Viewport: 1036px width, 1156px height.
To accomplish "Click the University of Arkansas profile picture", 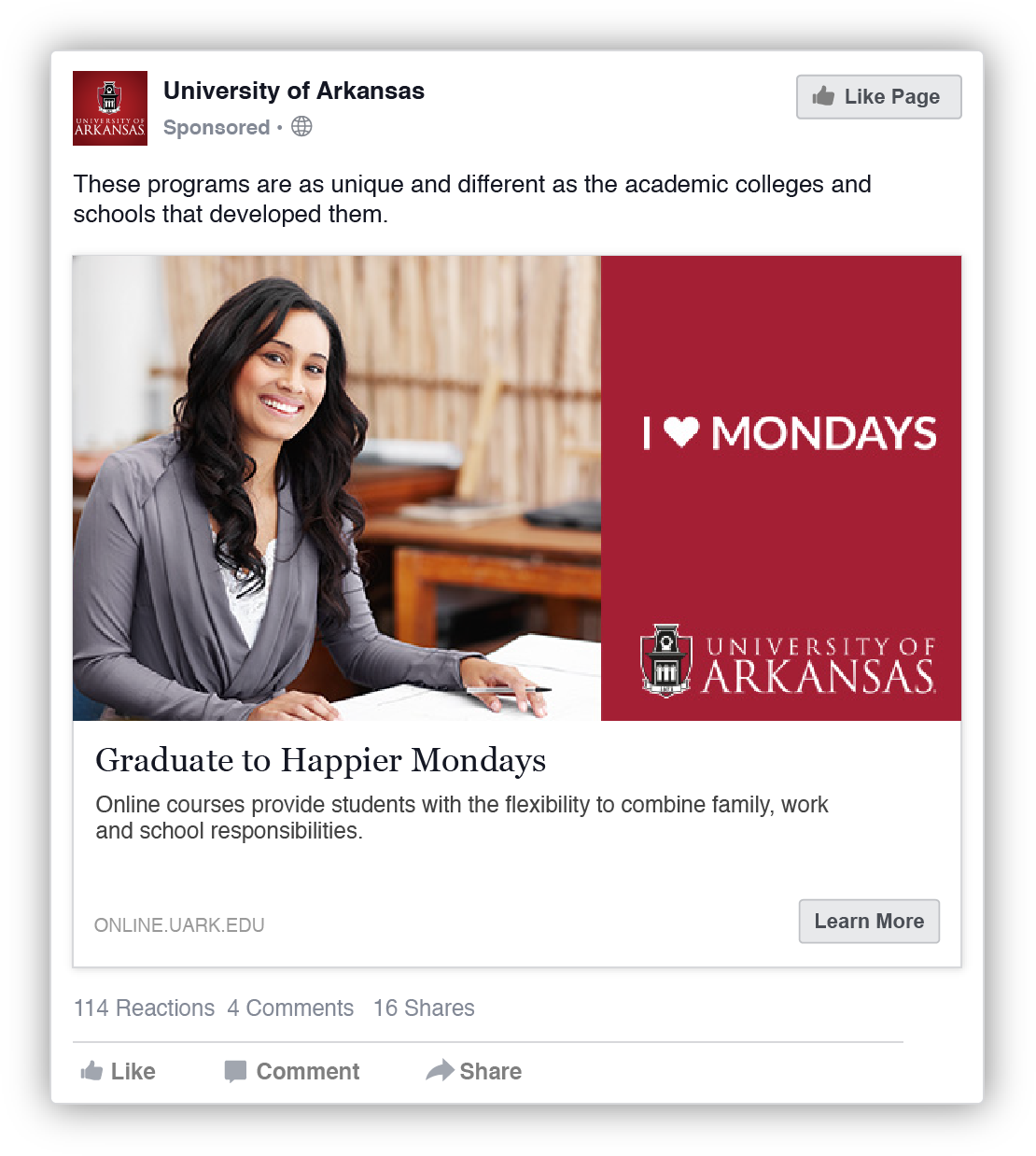I will pyautogui.click(x=110, y=108).
